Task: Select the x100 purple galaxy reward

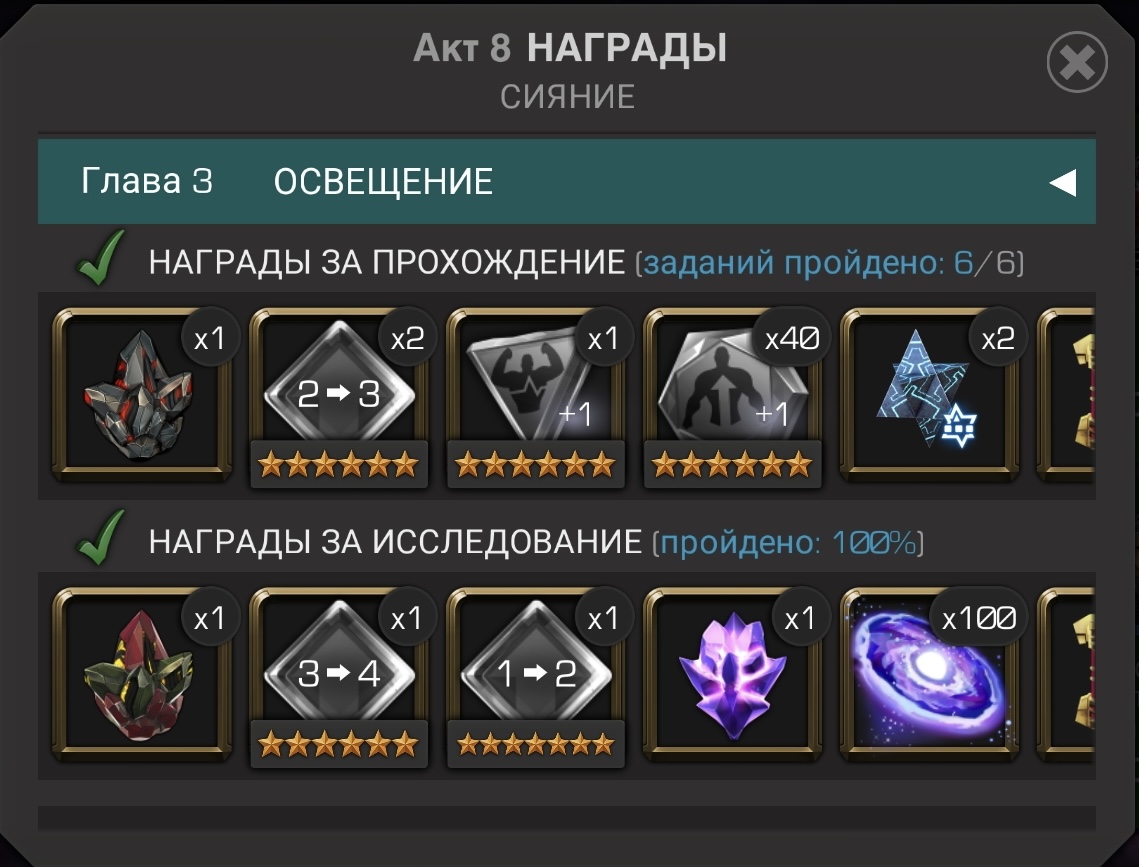Action: (x=930, y=675)
